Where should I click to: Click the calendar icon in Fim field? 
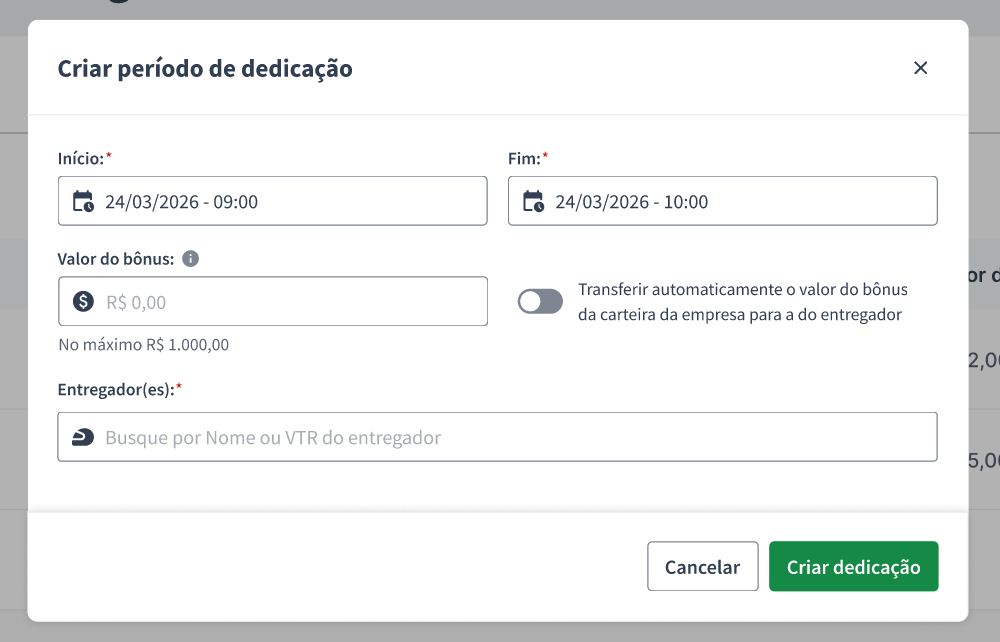click(x=533, y=201)
